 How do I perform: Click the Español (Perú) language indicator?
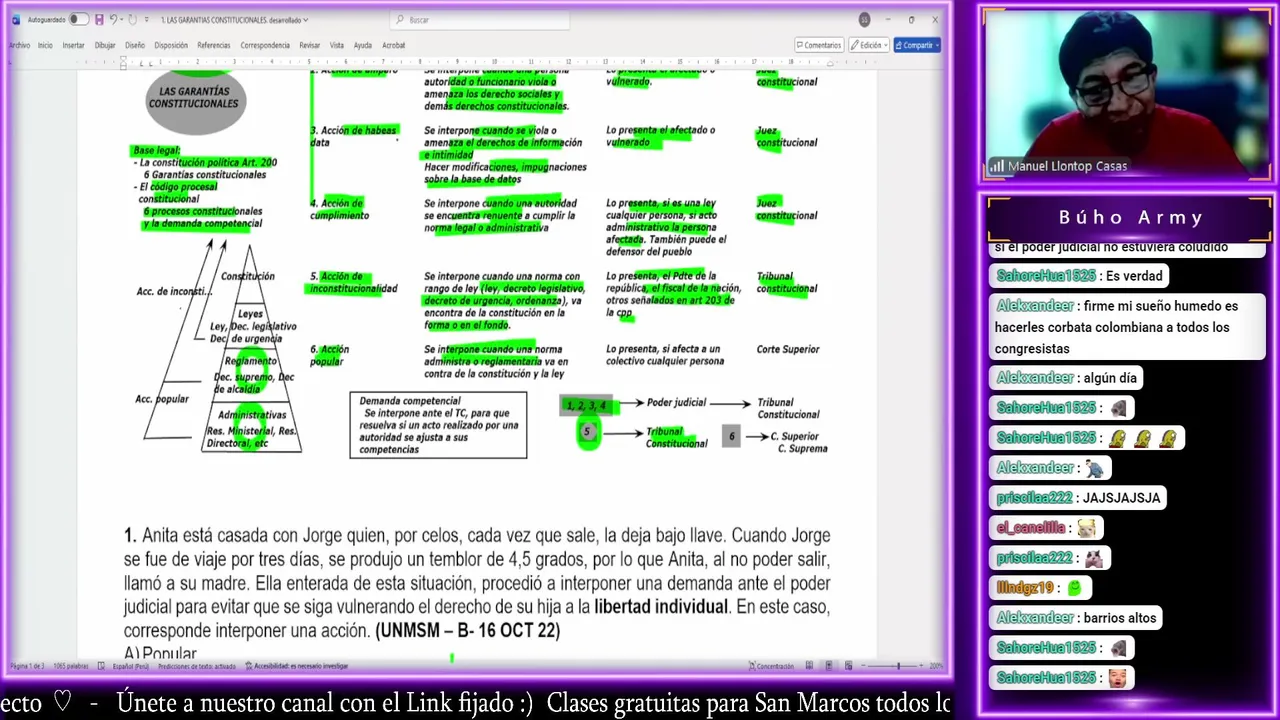pyautogui.click(x=131, y=666)
